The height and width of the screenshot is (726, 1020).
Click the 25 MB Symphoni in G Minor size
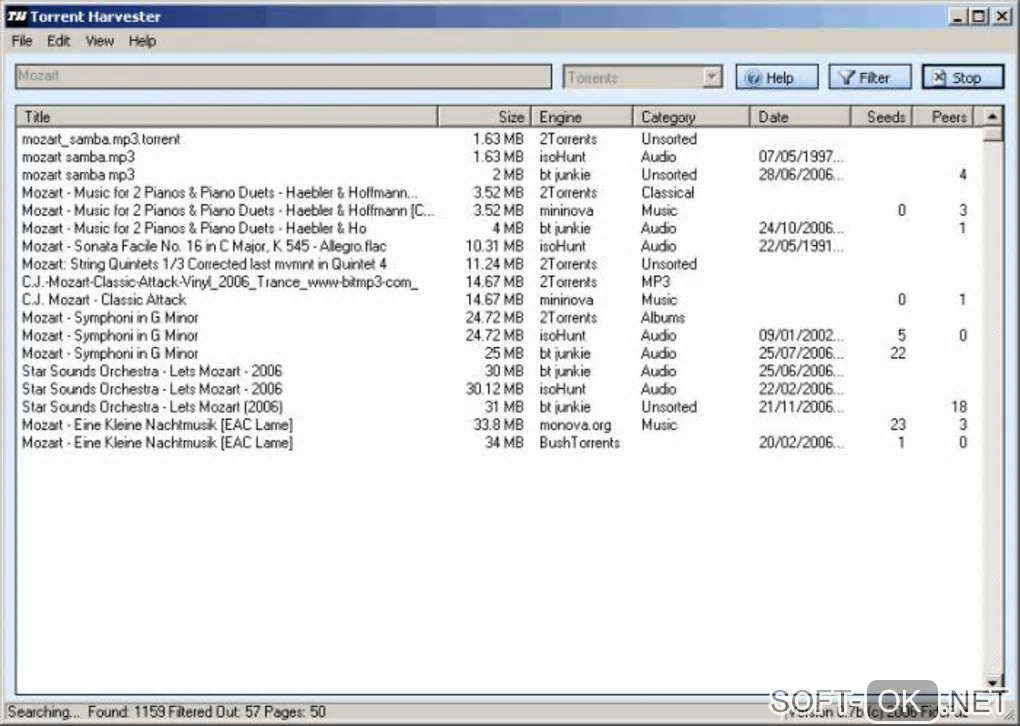[503, 353]
